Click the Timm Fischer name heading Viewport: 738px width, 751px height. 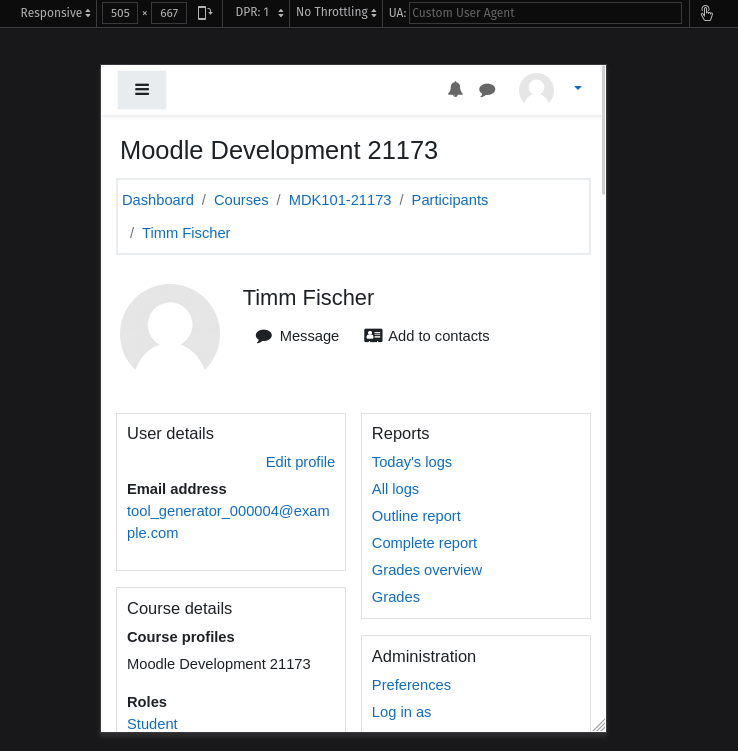click(x=308, y=297)
